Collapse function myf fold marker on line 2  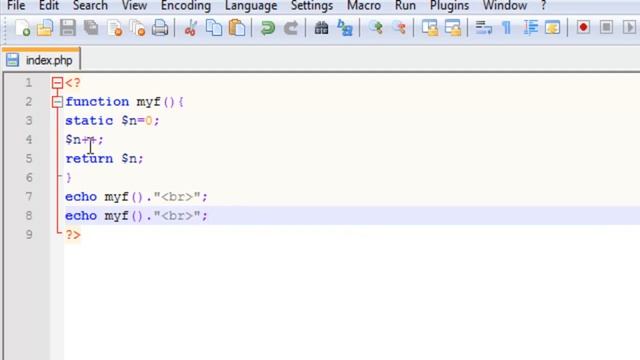(x=57, y=102)
